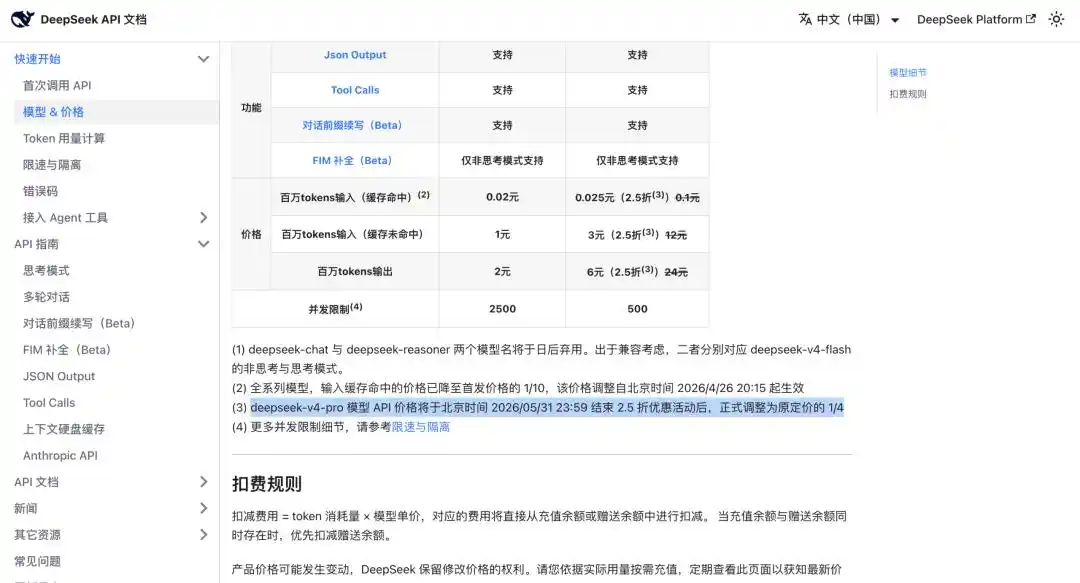Image resolution: width=1080 pixels, height=583 pixels.
Task: Open 常见问题 sidebar item
Action: 37,561
